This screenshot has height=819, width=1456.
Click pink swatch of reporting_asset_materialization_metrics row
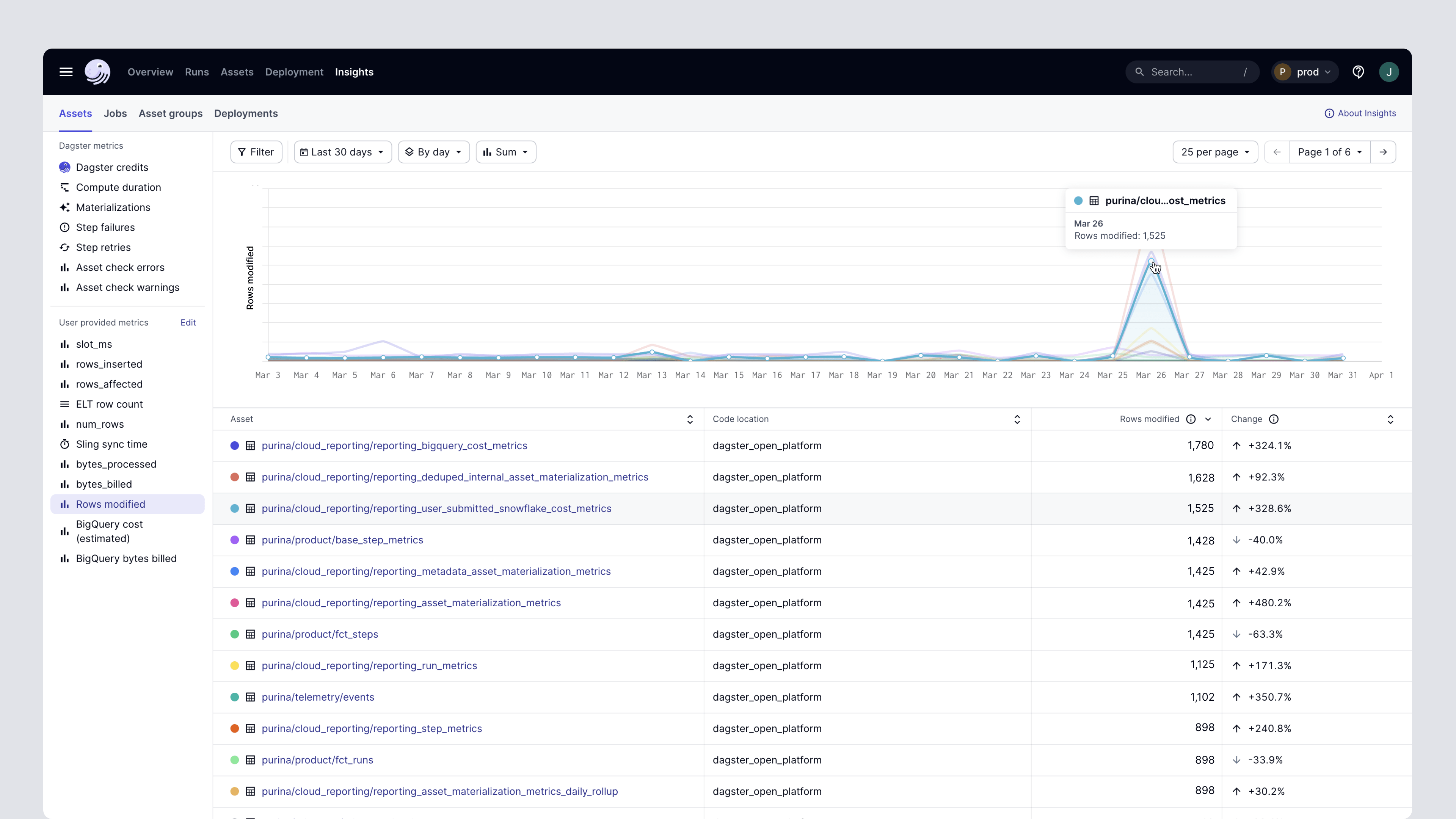[235, 602]
